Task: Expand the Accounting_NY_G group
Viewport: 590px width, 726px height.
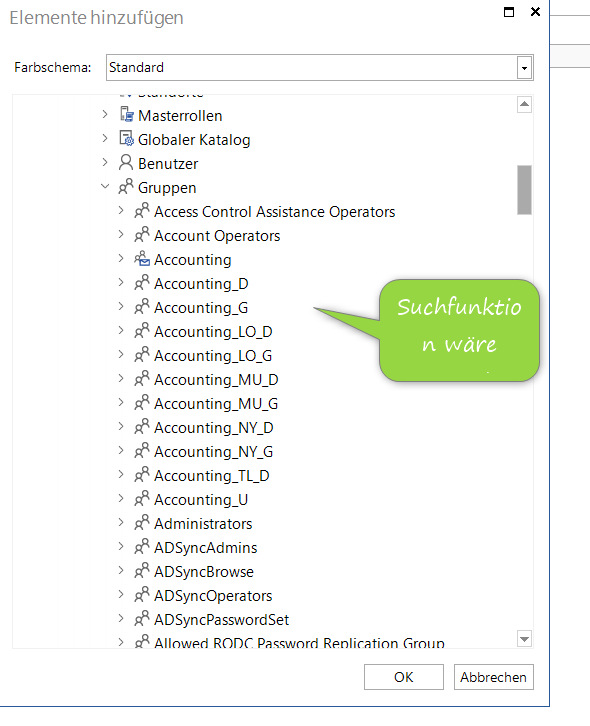Action: click(x=121, y=451)
